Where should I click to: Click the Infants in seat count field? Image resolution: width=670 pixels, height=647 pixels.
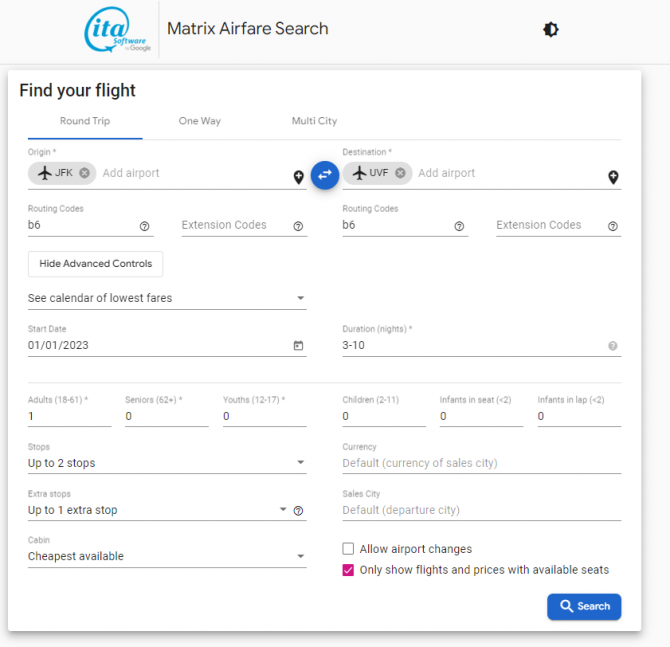tap(481, 416)
